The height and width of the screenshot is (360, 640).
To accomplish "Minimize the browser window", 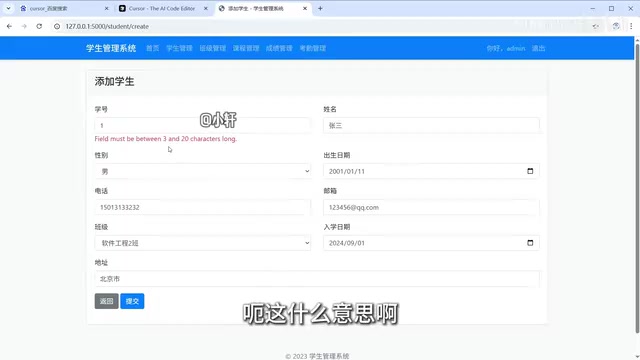I will [x=593, y=8].
